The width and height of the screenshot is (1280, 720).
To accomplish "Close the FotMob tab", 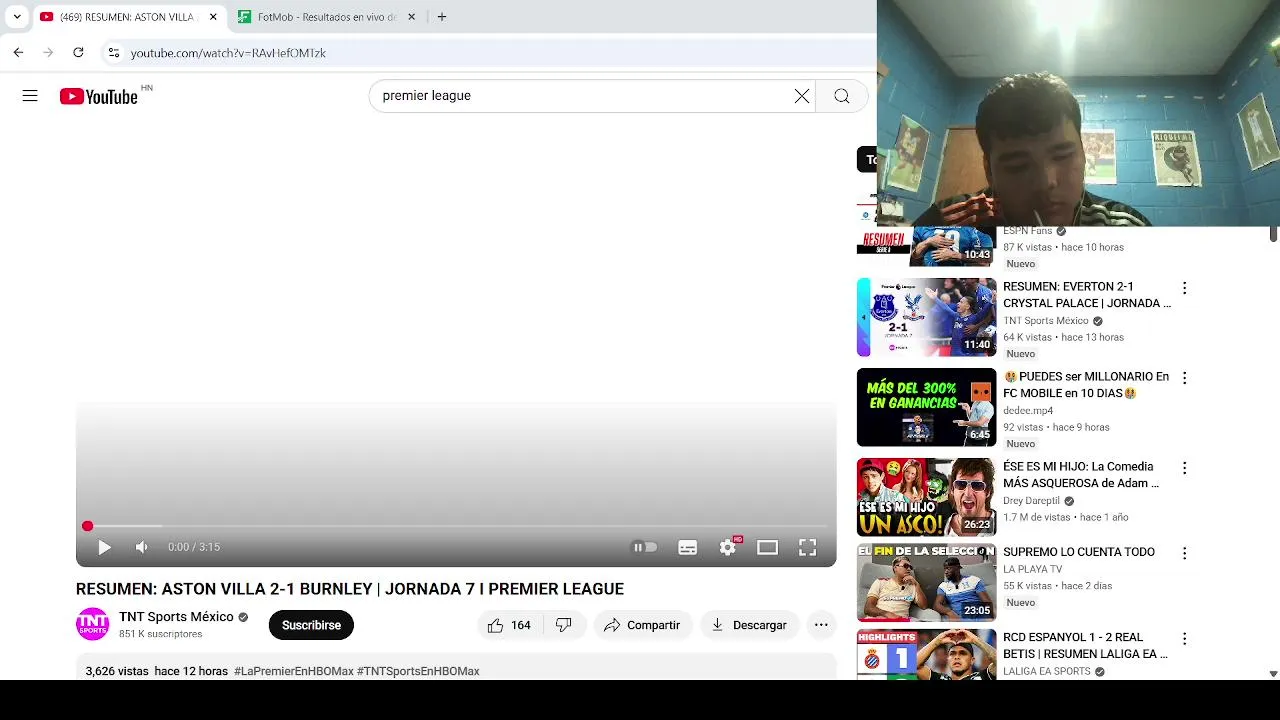I will 411,17.
